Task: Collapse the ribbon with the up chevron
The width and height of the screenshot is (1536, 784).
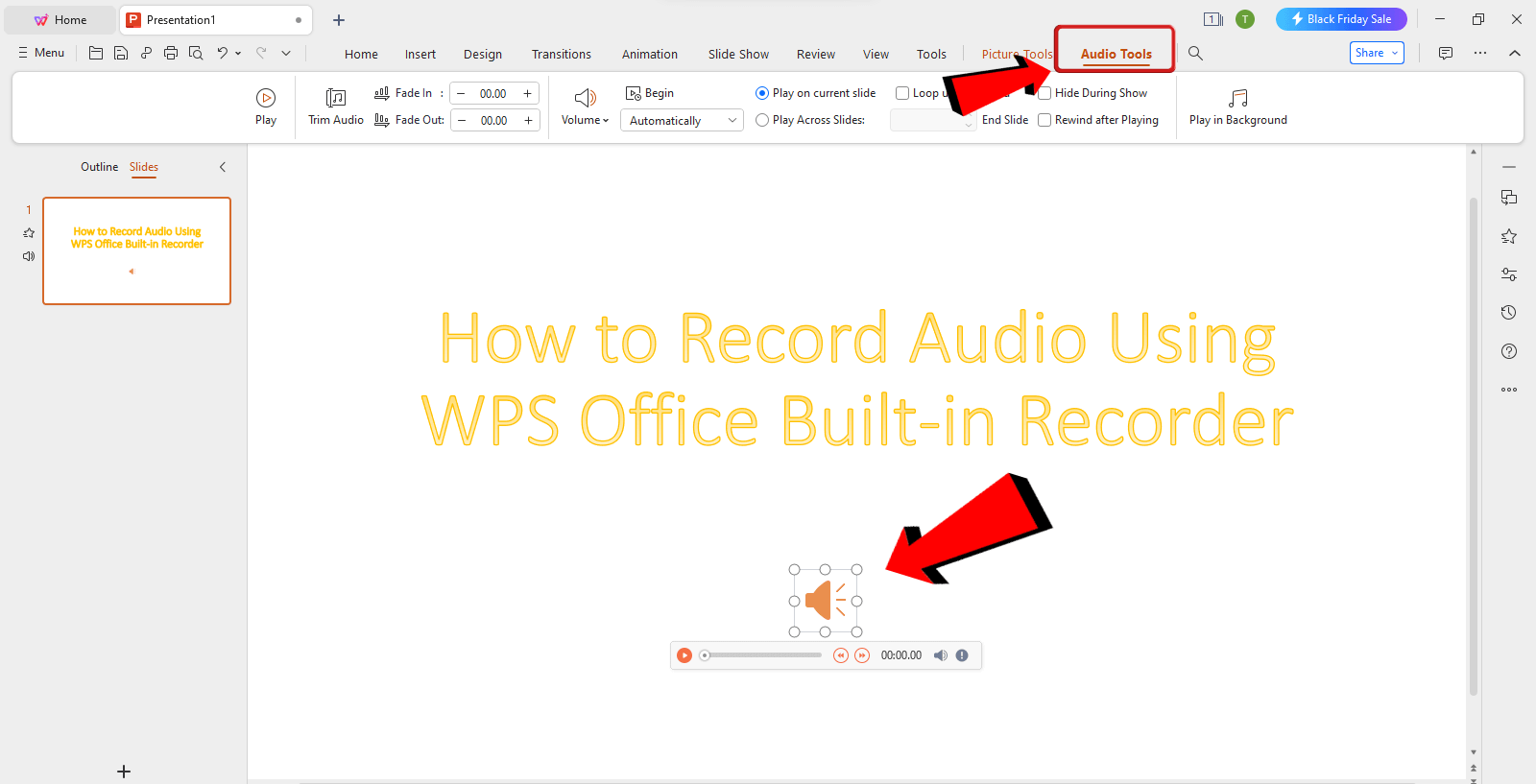Action: pos(1515,53)
